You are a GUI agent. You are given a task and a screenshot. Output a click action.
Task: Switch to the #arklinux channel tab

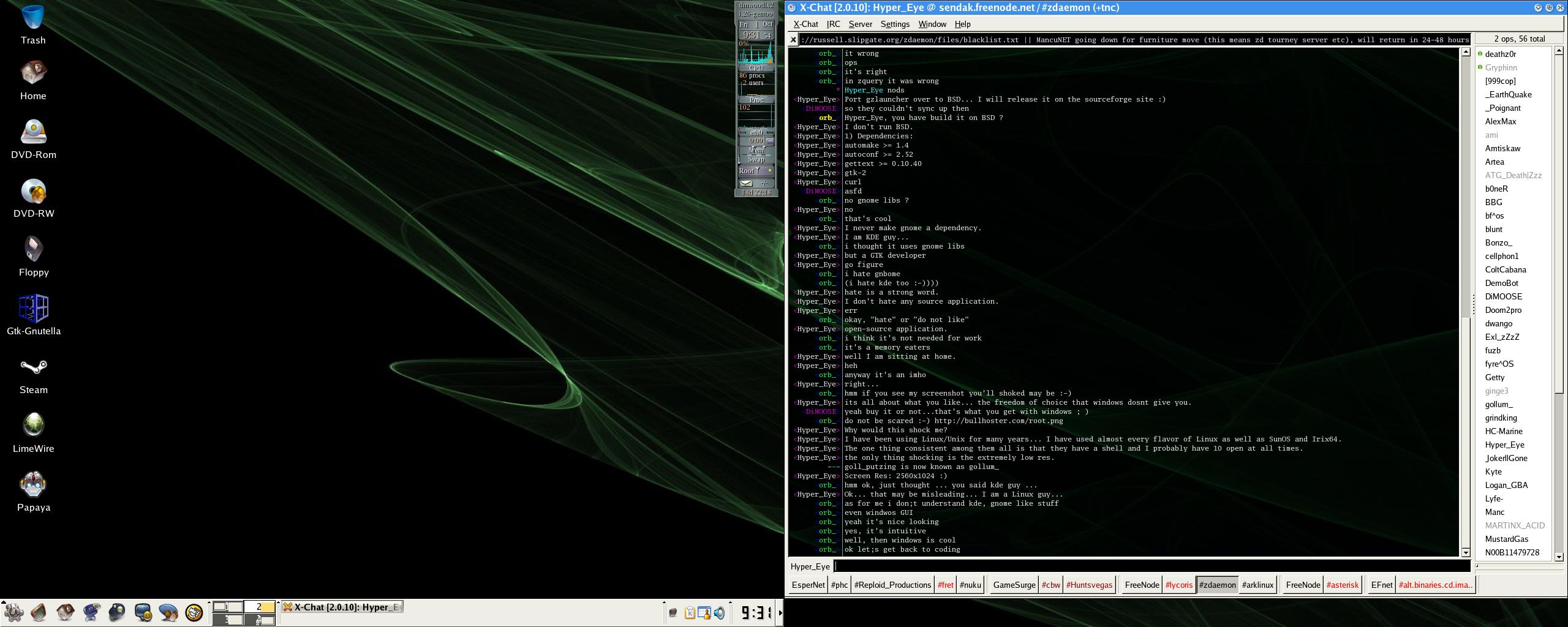point(1257,585)
